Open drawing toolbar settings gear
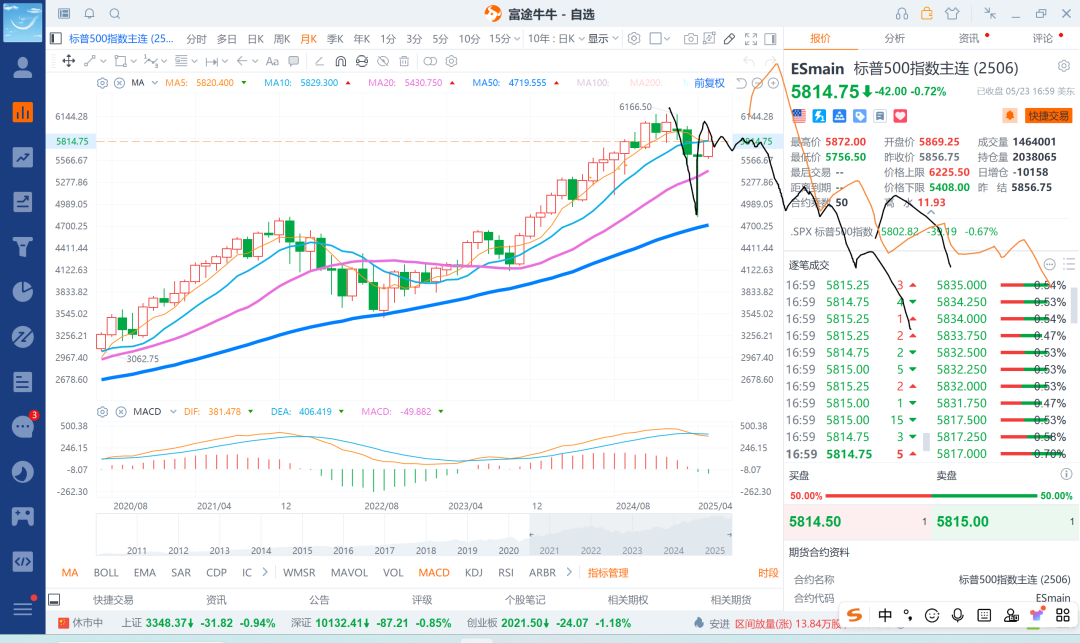Viewport: 1080px width, 643px height. (451, 61)
